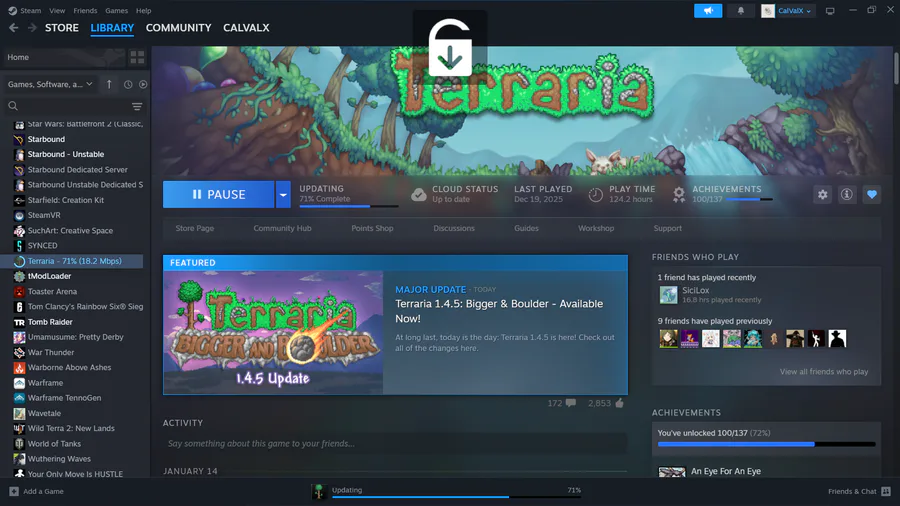Switch library to grid view icon
The image size is (900, 506).
(137, 57)
